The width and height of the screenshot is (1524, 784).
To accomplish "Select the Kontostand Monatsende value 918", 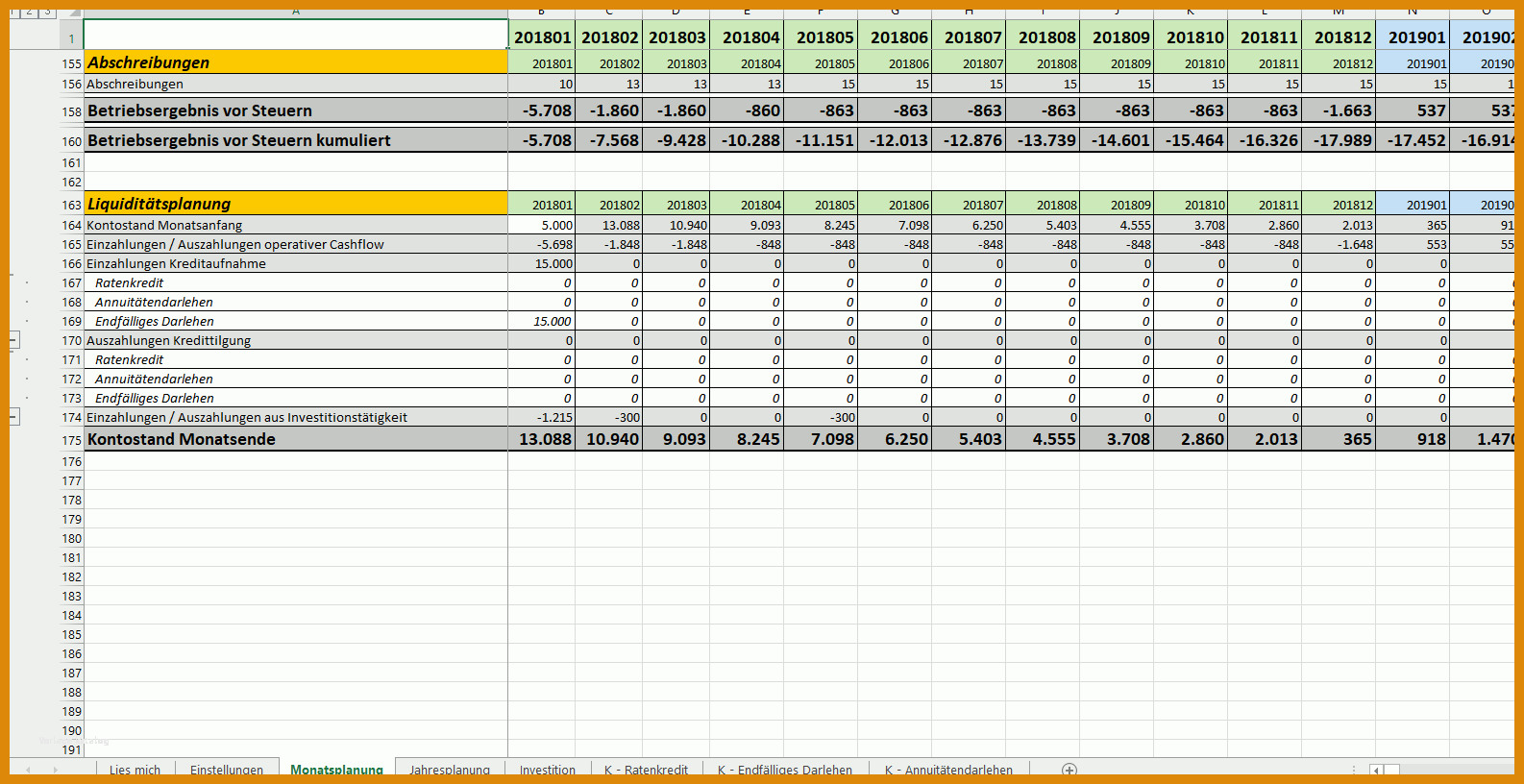I will click(1413, 439).
